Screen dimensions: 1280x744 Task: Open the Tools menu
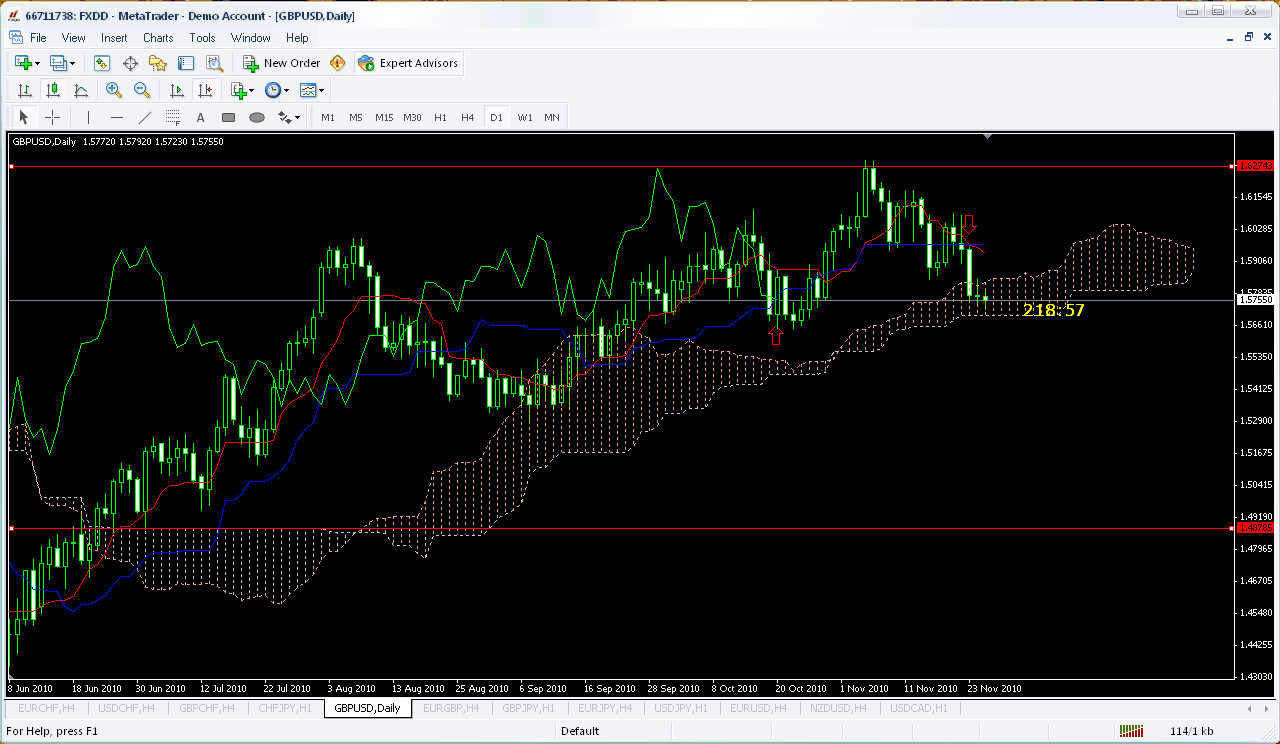coord(203,38)
